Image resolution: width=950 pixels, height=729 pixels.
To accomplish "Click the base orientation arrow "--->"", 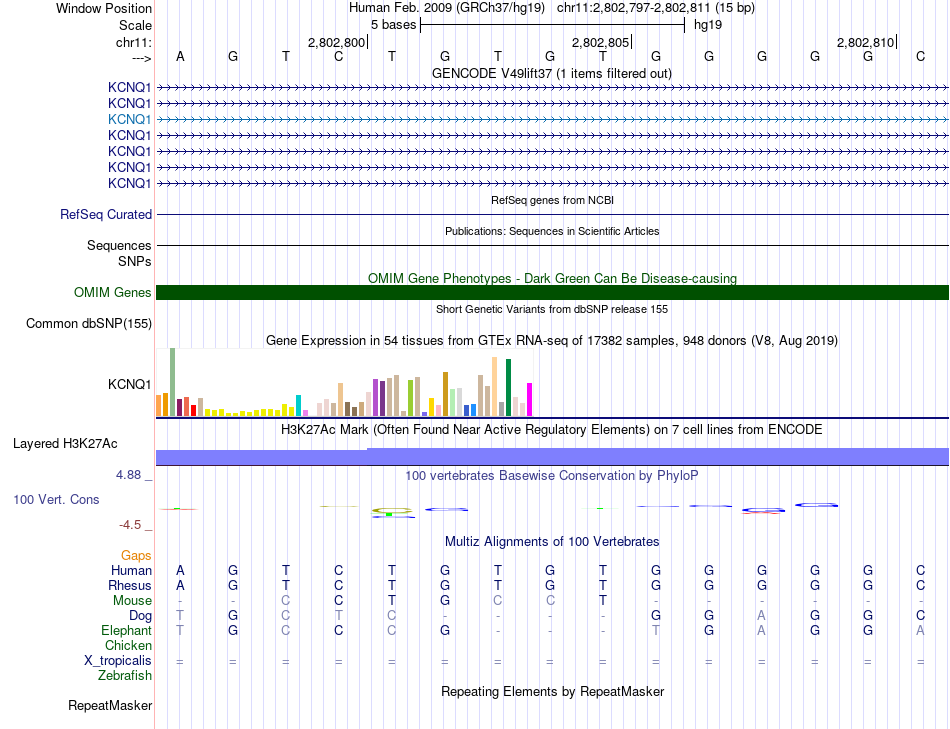I will [142, 58].
